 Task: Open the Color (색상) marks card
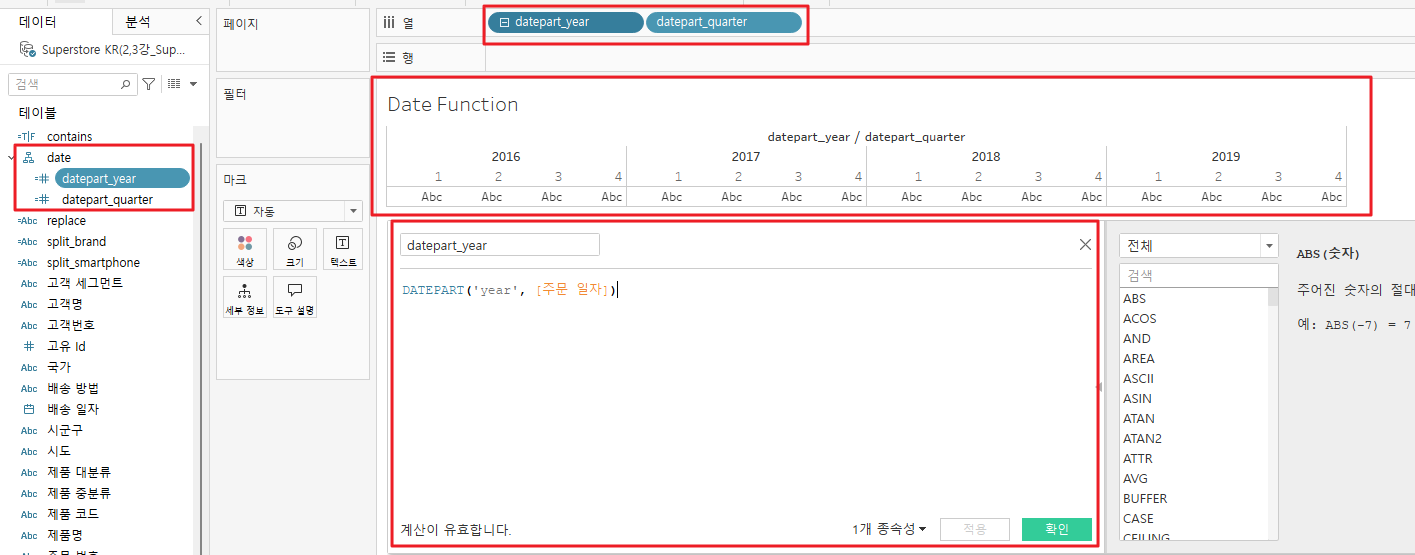coord(245,249)
